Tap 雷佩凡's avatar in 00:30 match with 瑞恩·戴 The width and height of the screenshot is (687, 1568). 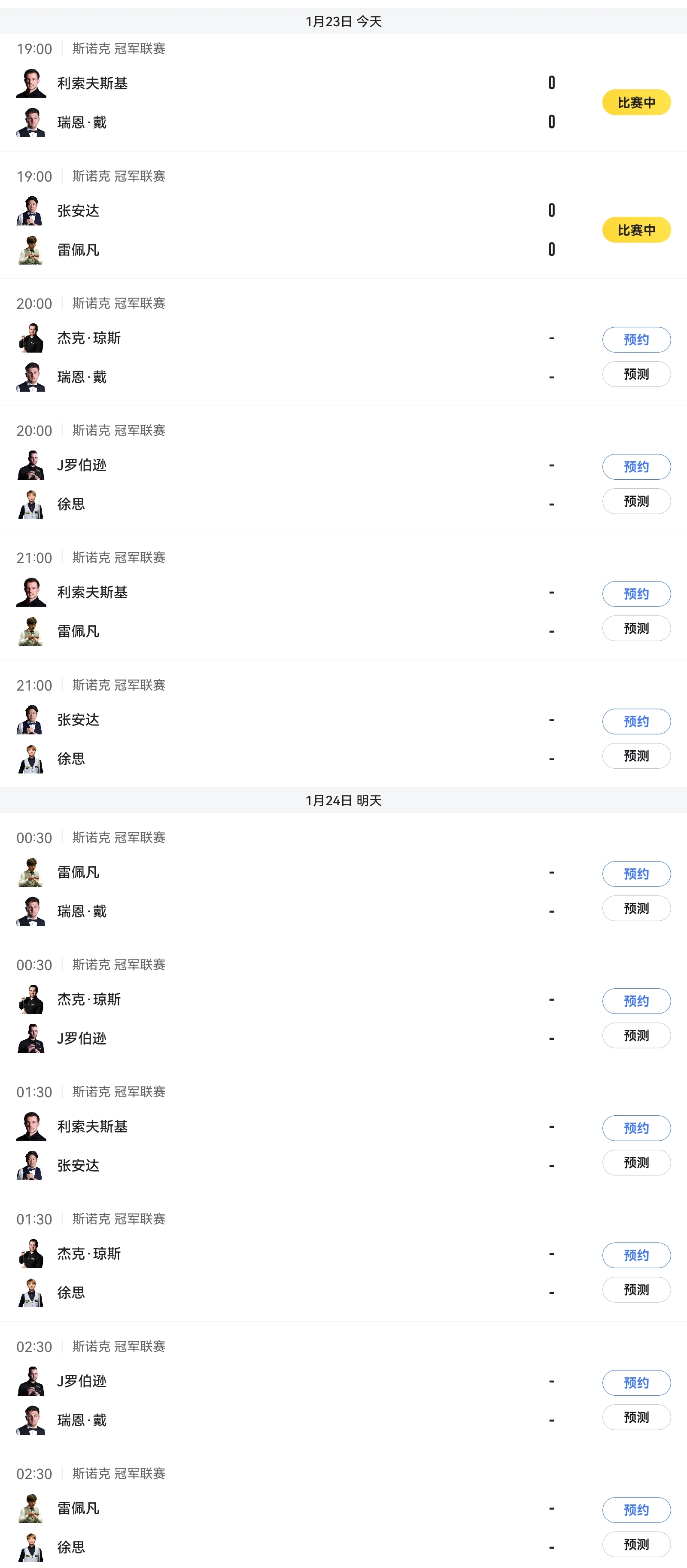click(31, 872)
